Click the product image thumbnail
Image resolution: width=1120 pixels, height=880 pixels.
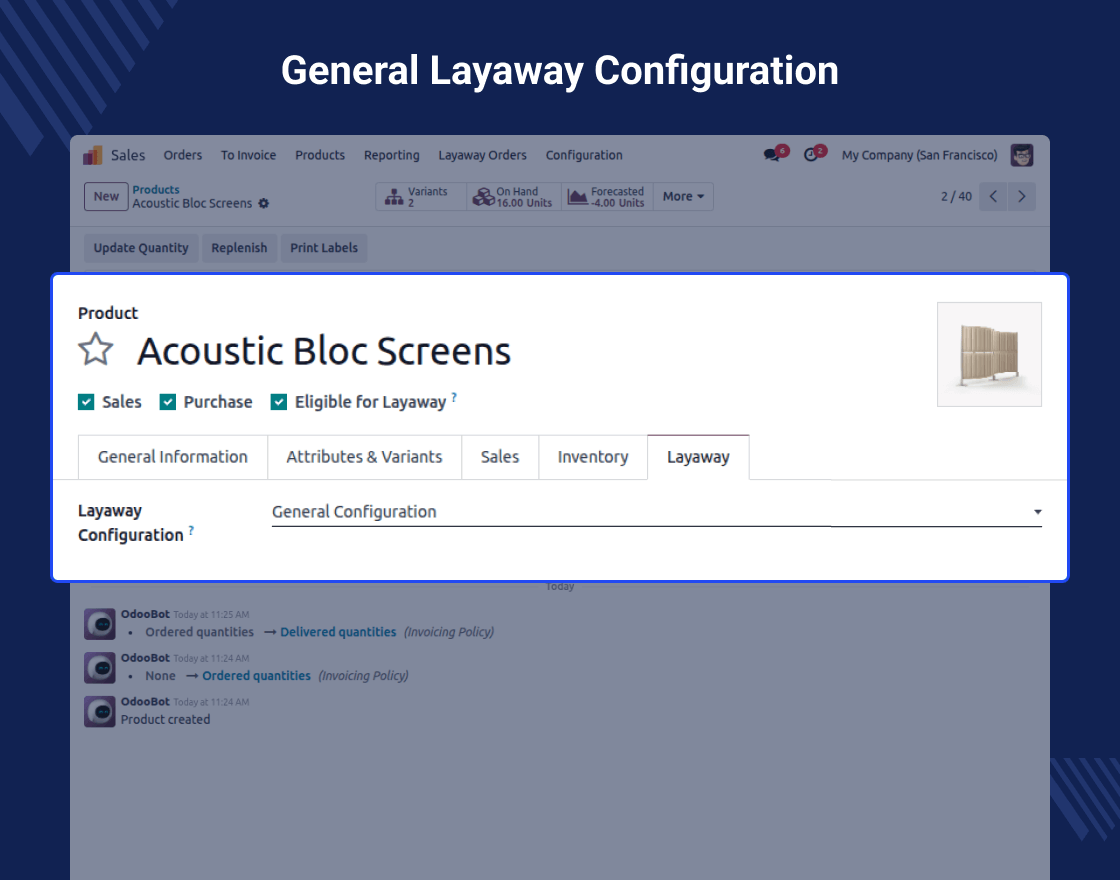pos(989,354)
